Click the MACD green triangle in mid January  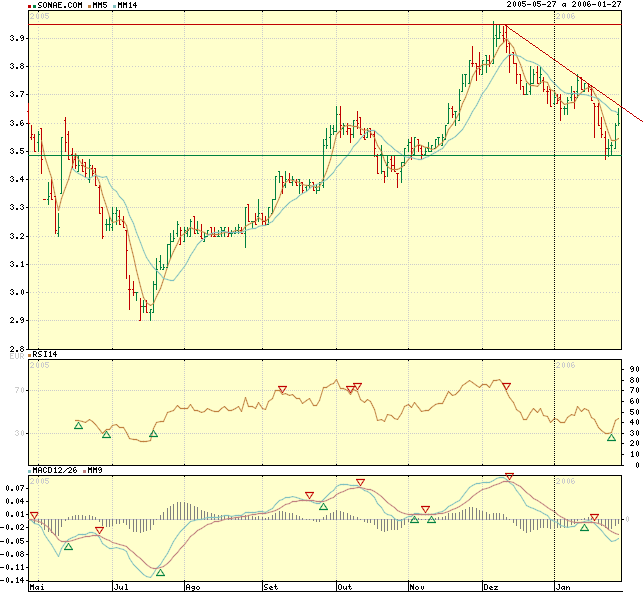click(x=585, y=528)
